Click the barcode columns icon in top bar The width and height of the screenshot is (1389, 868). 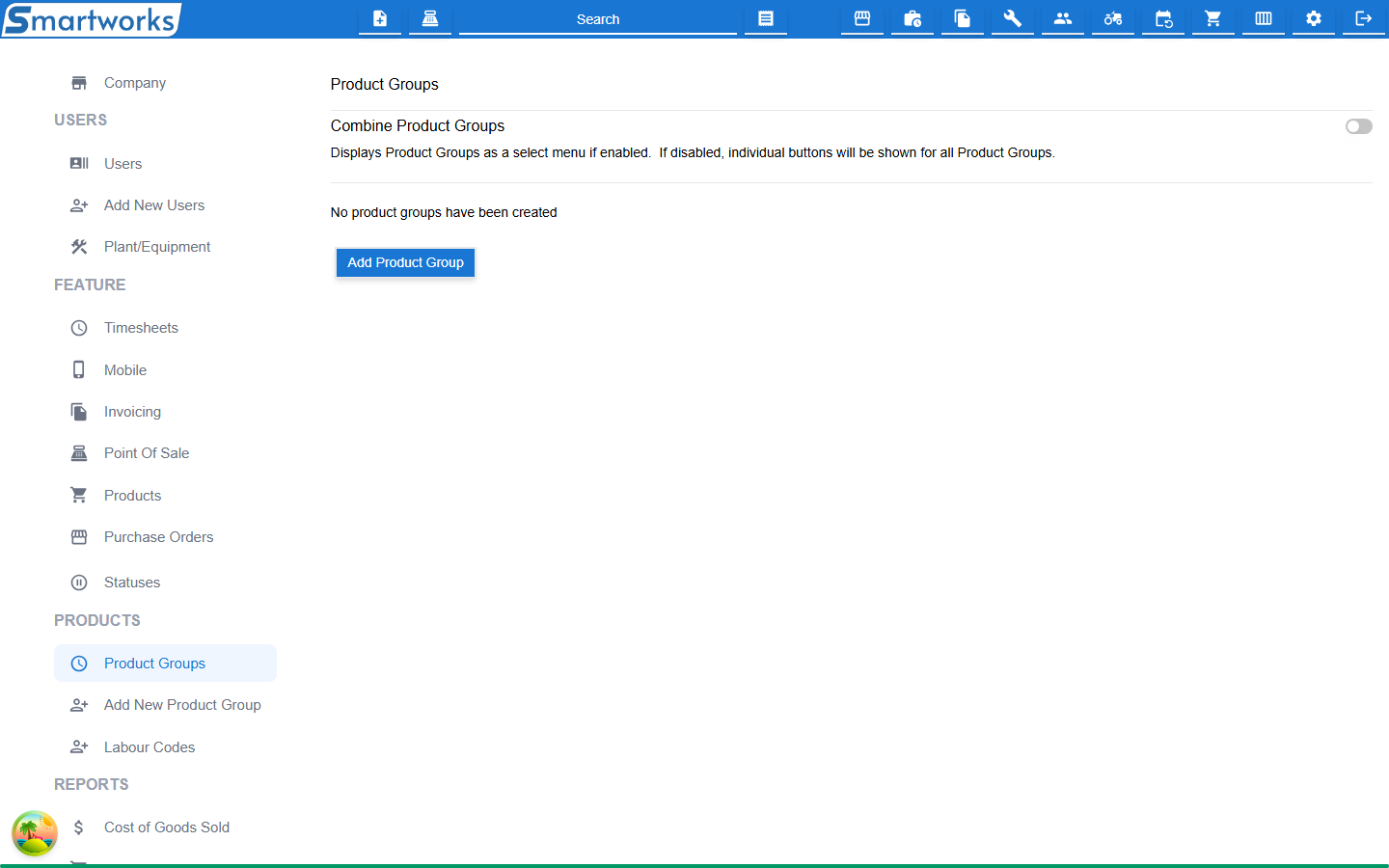(1264, 18)
